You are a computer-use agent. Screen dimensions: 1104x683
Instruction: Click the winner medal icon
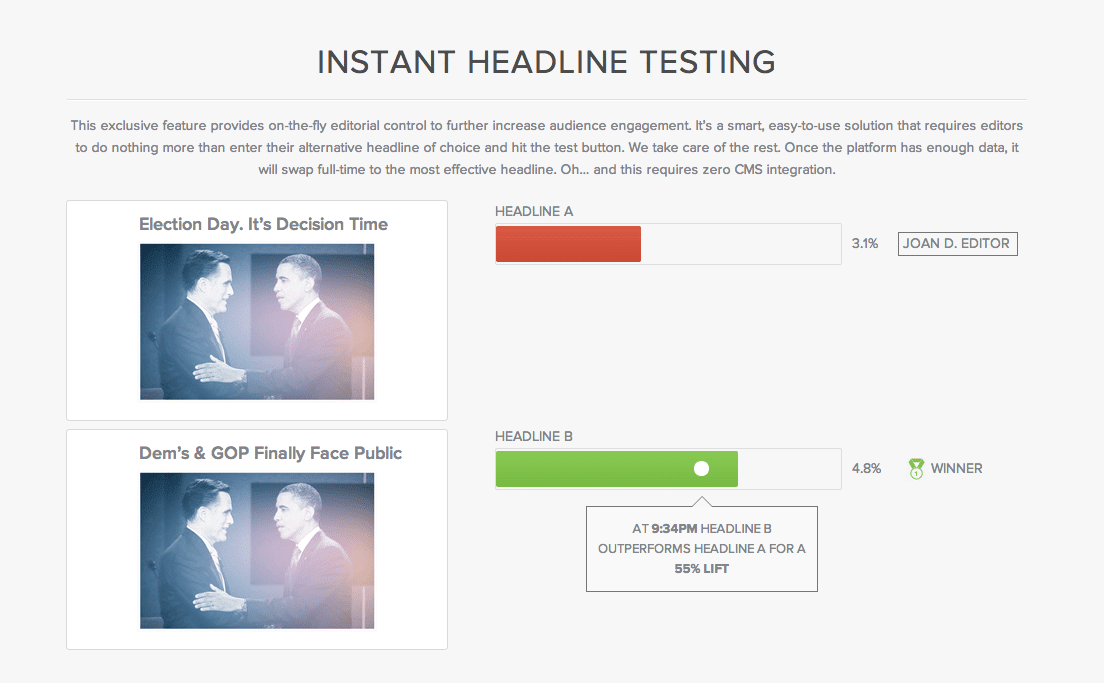(916, 468)
